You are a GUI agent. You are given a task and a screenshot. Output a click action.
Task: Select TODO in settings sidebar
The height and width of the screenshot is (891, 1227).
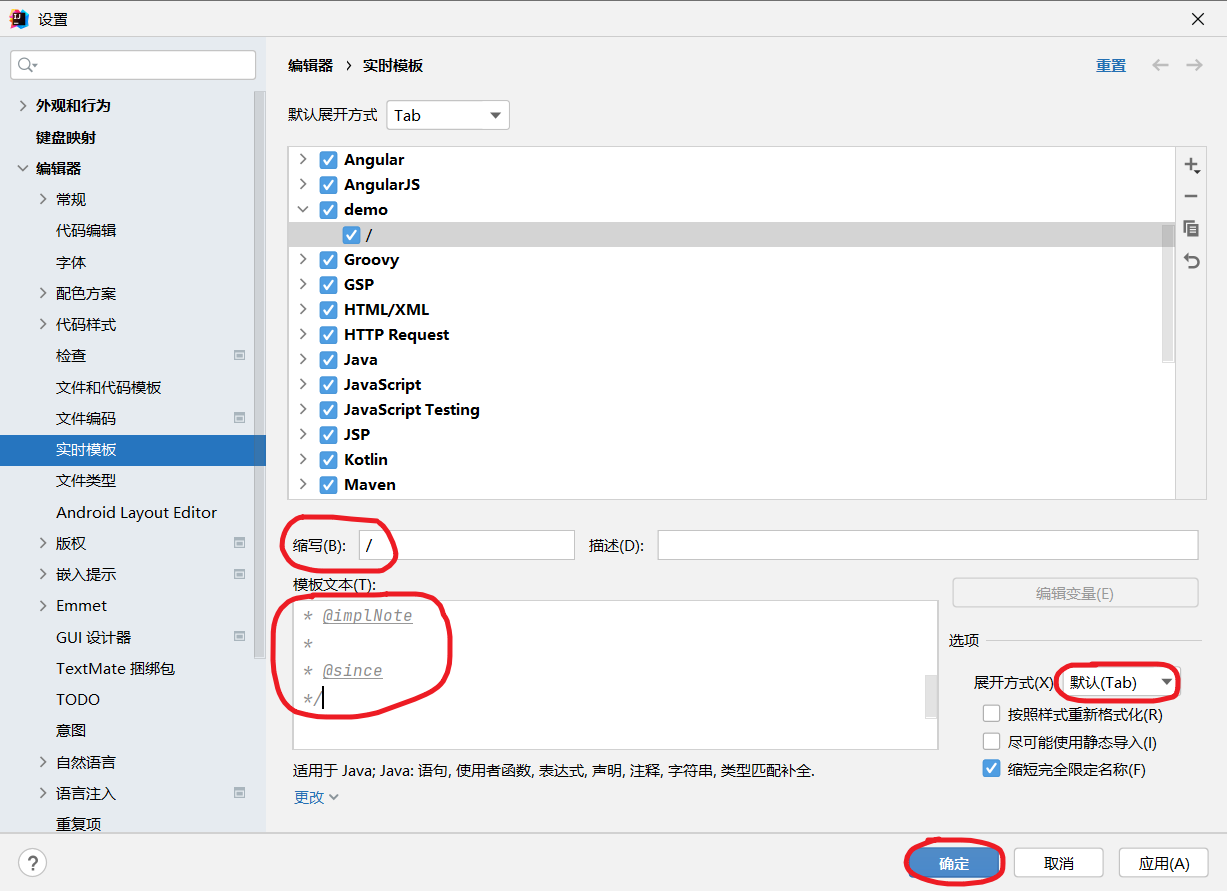click(x=78, y=699)
